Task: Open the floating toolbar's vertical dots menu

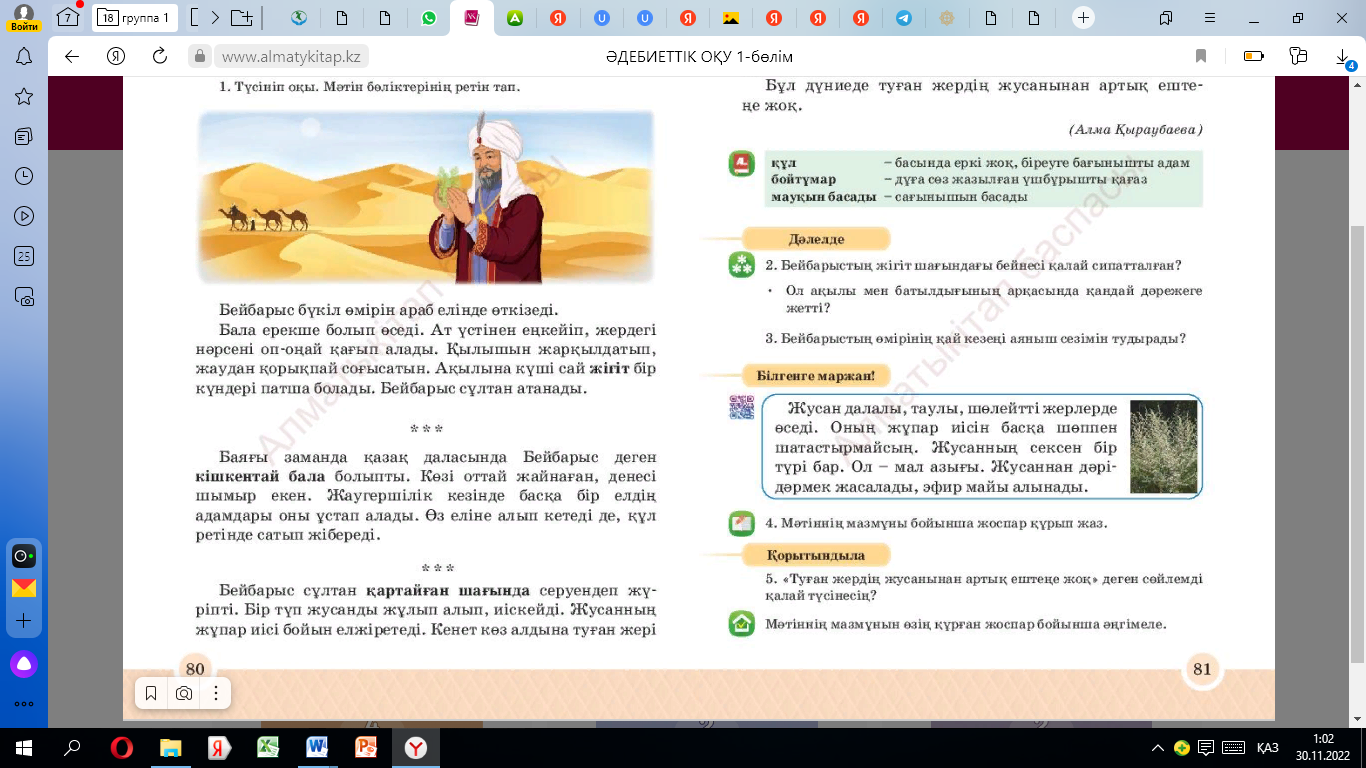Action: pyautogui.click(x=215, y=693)
